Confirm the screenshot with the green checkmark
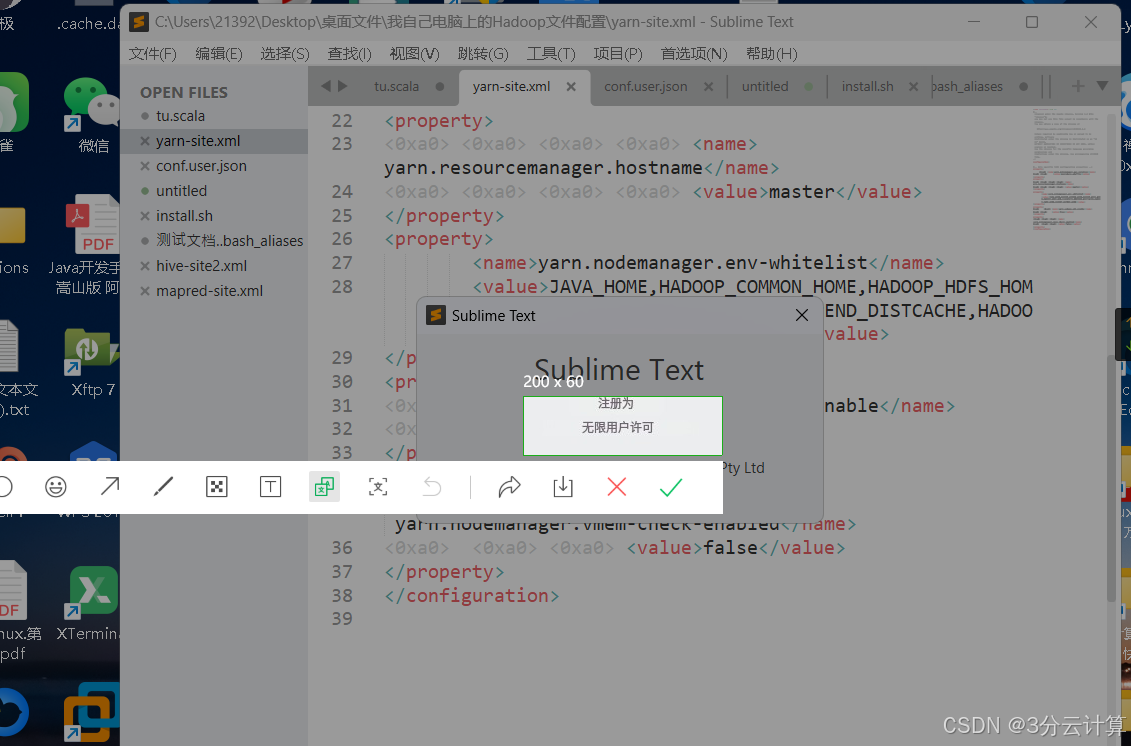 pyautogui.click(x=671, y=487)
